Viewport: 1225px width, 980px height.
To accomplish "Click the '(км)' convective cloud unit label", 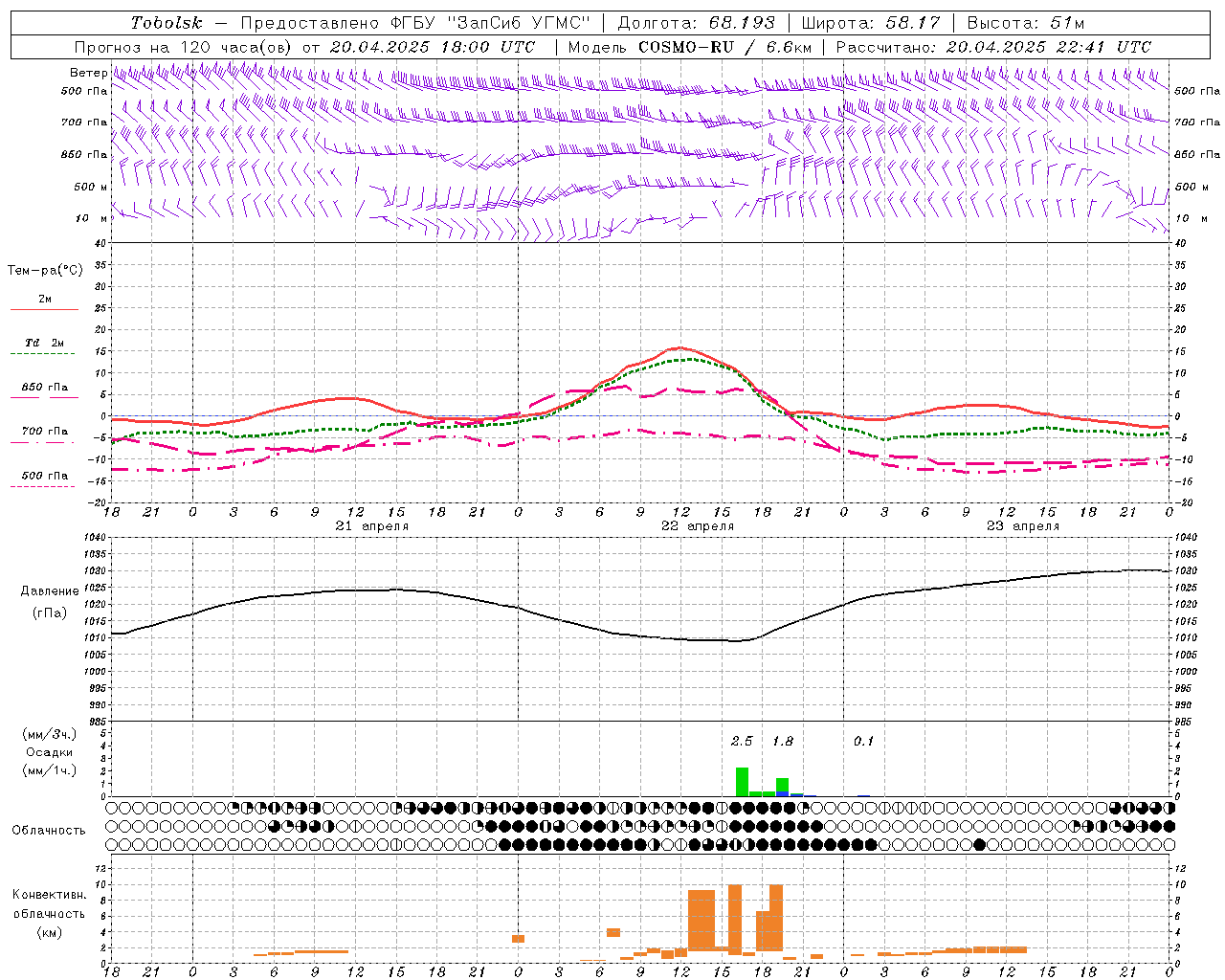I will coord(49,932).
